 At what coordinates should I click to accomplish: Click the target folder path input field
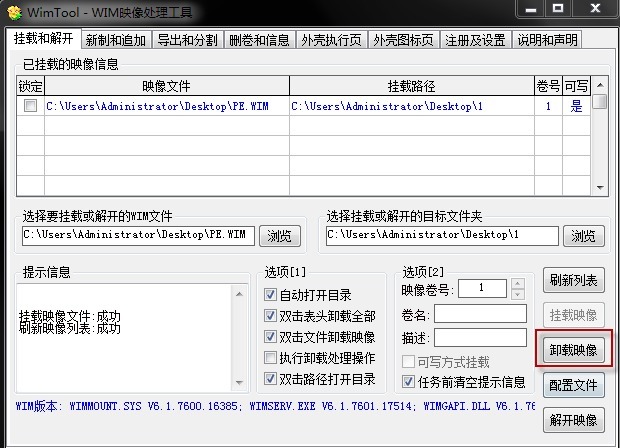(442, 235)
